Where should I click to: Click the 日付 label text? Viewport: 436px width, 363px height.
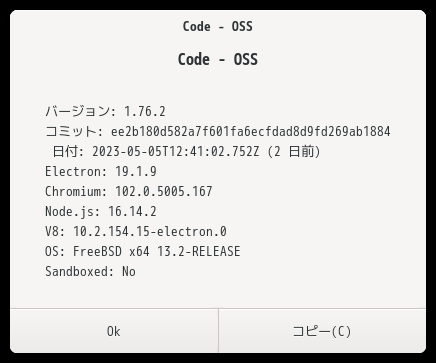(68, 151)
